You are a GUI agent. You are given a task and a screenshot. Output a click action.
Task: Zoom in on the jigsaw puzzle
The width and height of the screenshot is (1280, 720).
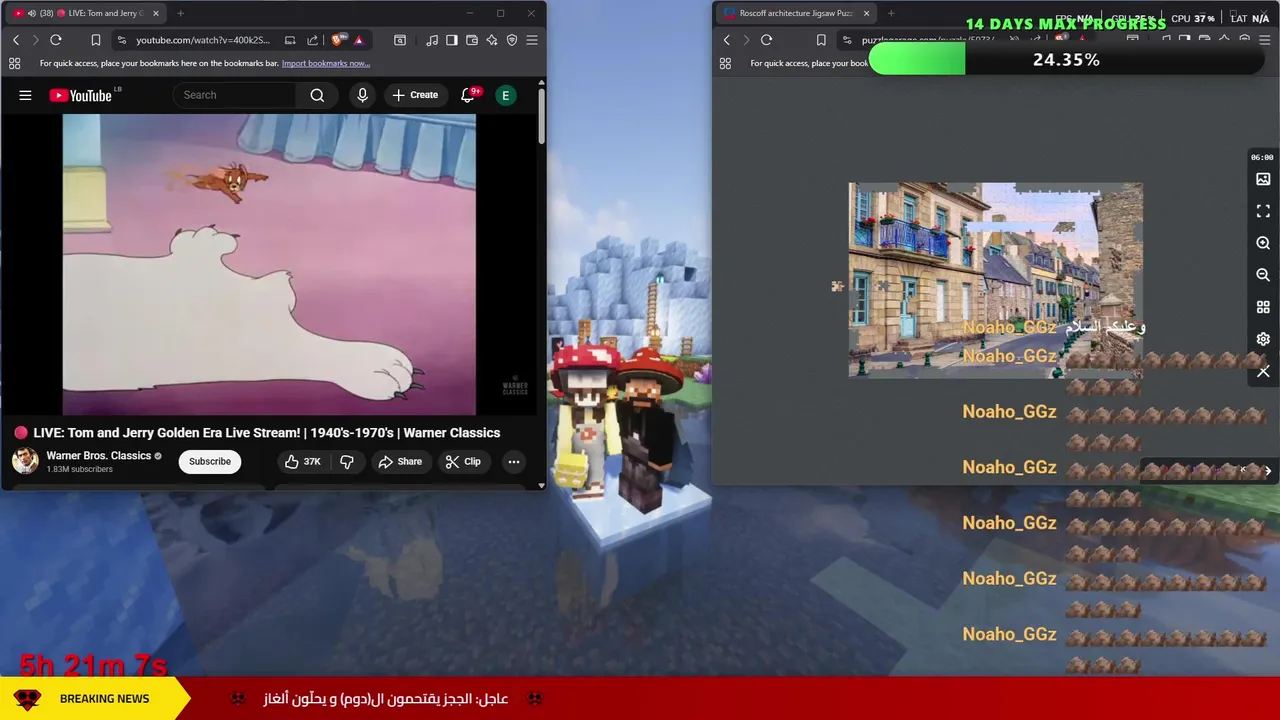tap(1263, 243)
